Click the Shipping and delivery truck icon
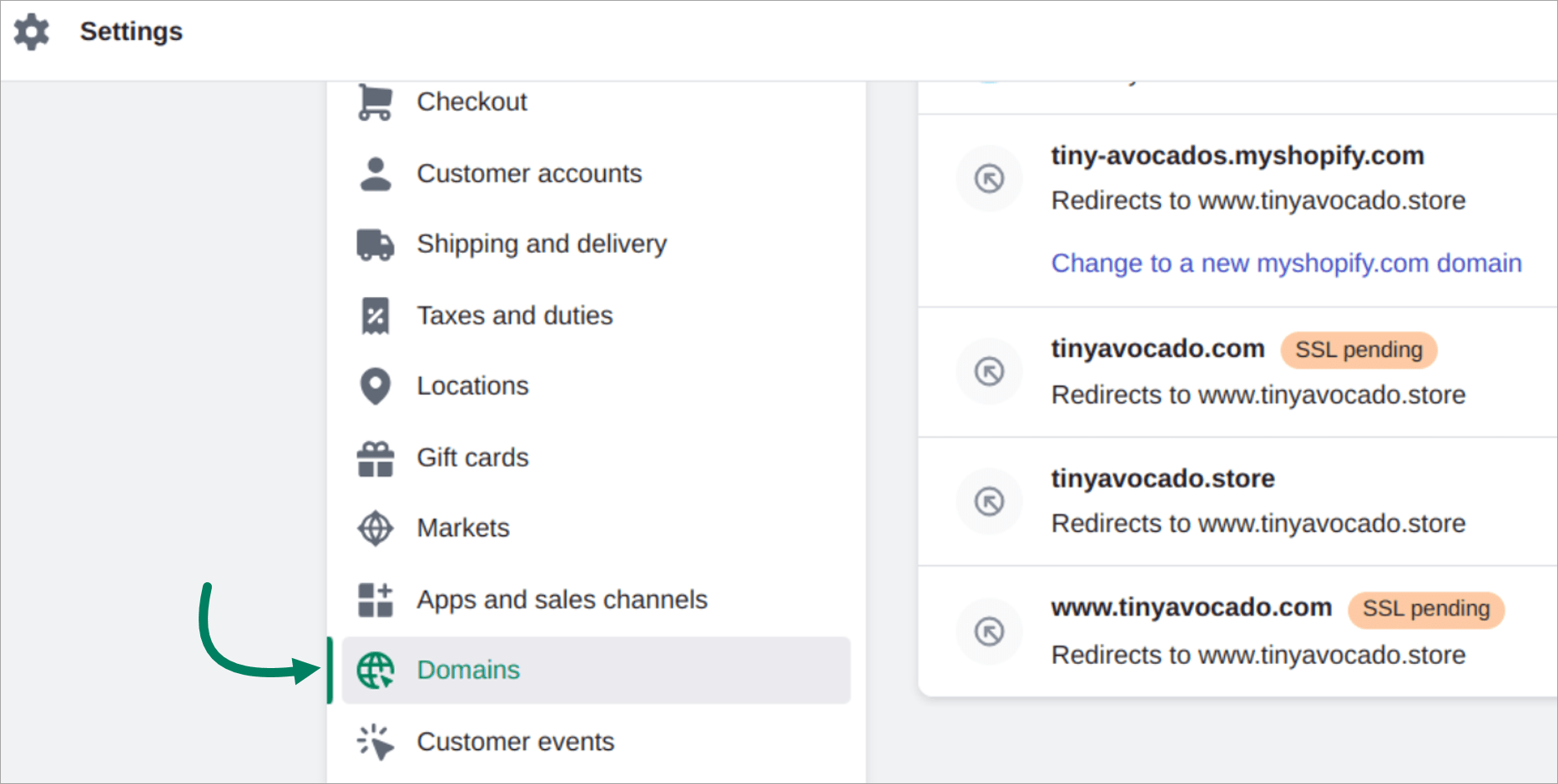Viewport: 1558px width, 784px height. (x=375, y=244)
